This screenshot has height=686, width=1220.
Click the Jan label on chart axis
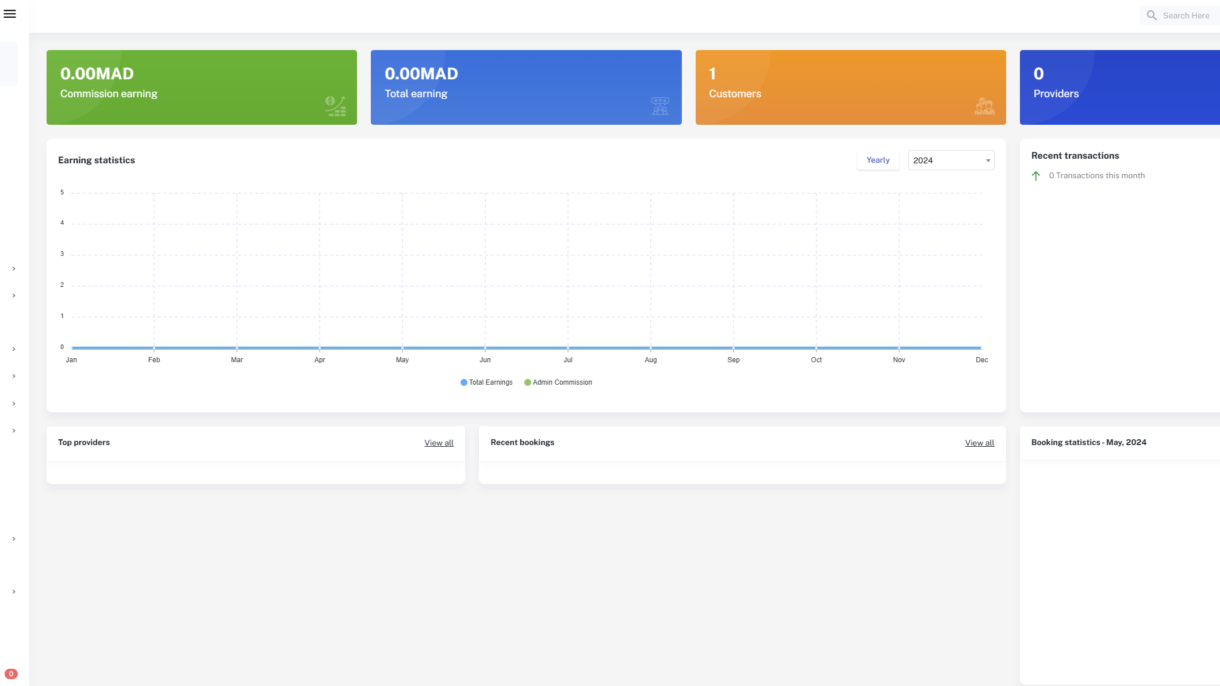click(x=71, y=360)
